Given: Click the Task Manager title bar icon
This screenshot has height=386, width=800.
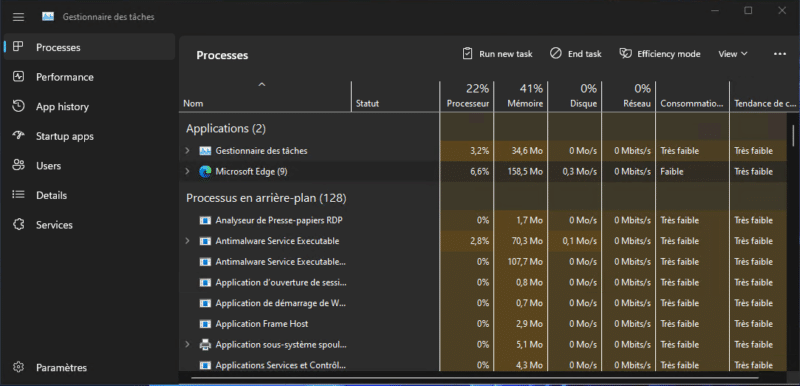Looking at the screenshot, I should 48,17.
